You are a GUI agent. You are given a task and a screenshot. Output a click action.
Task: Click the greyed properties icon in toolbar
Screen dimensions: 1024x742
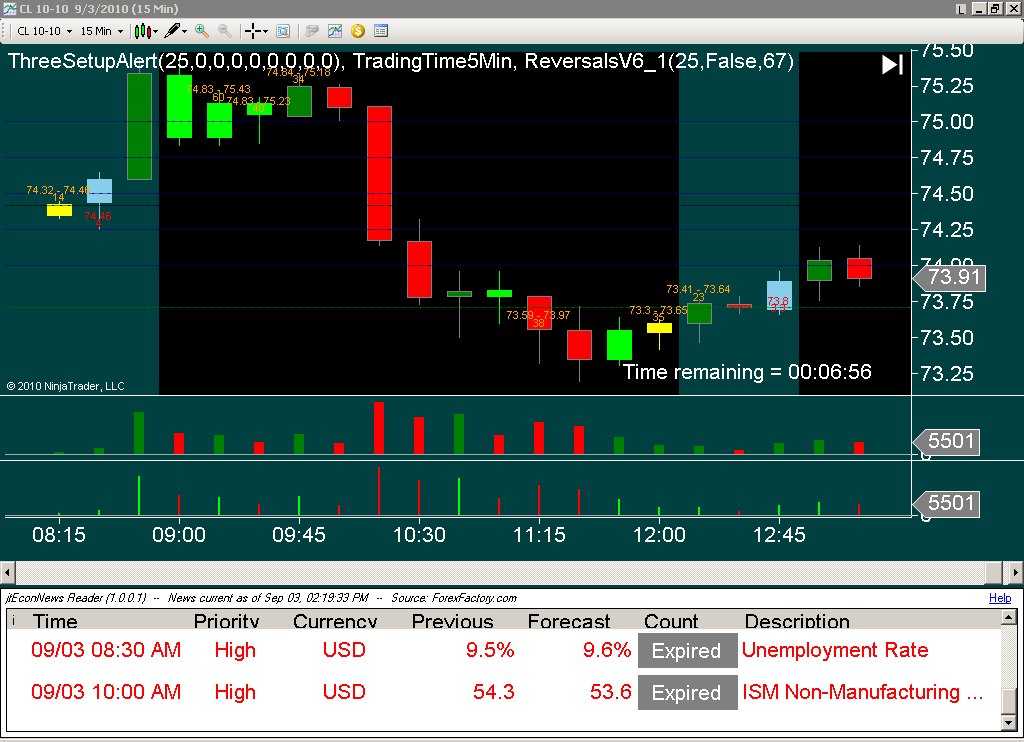(312, 31)
